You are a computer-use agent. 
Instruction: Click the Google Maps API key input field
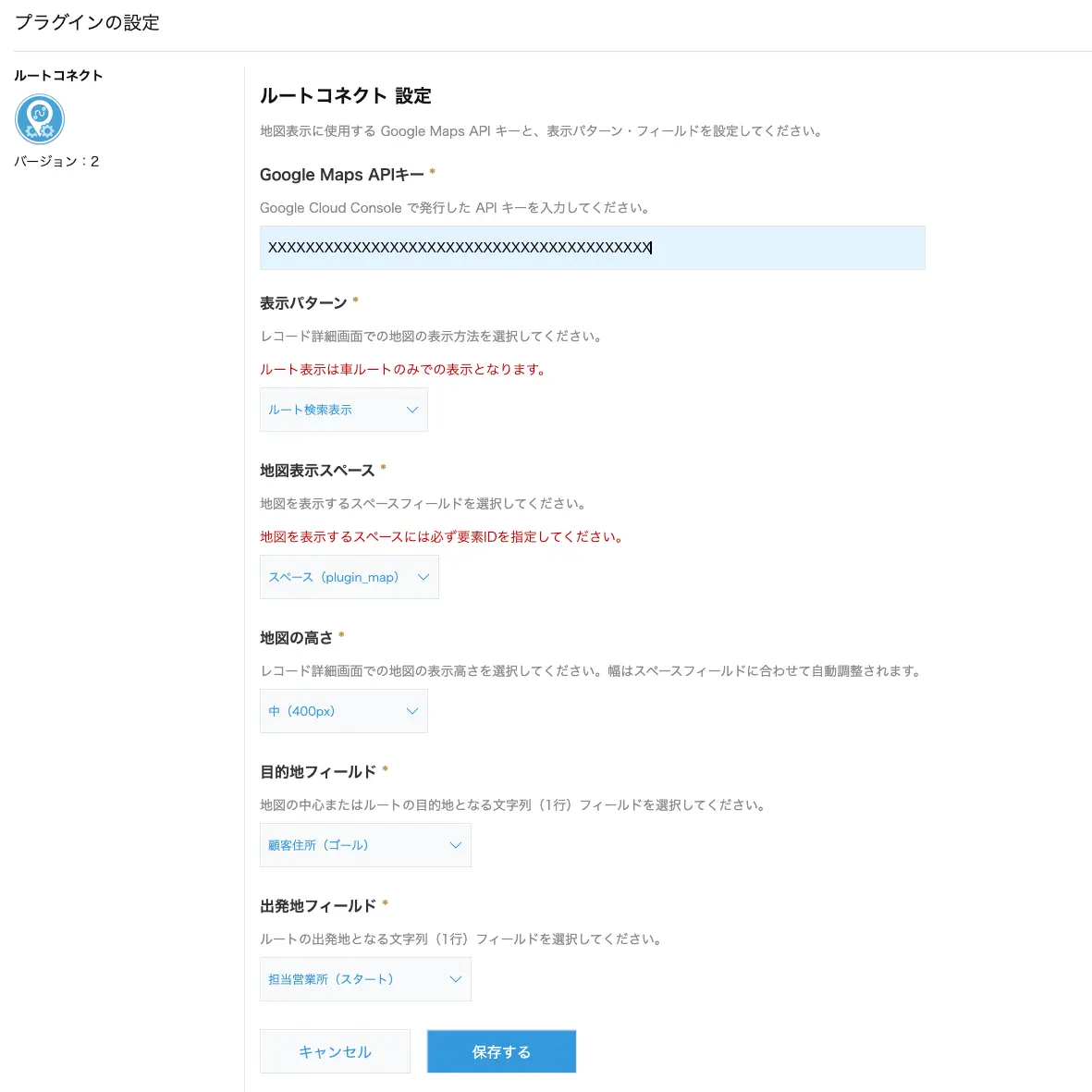tap(592, 247)
